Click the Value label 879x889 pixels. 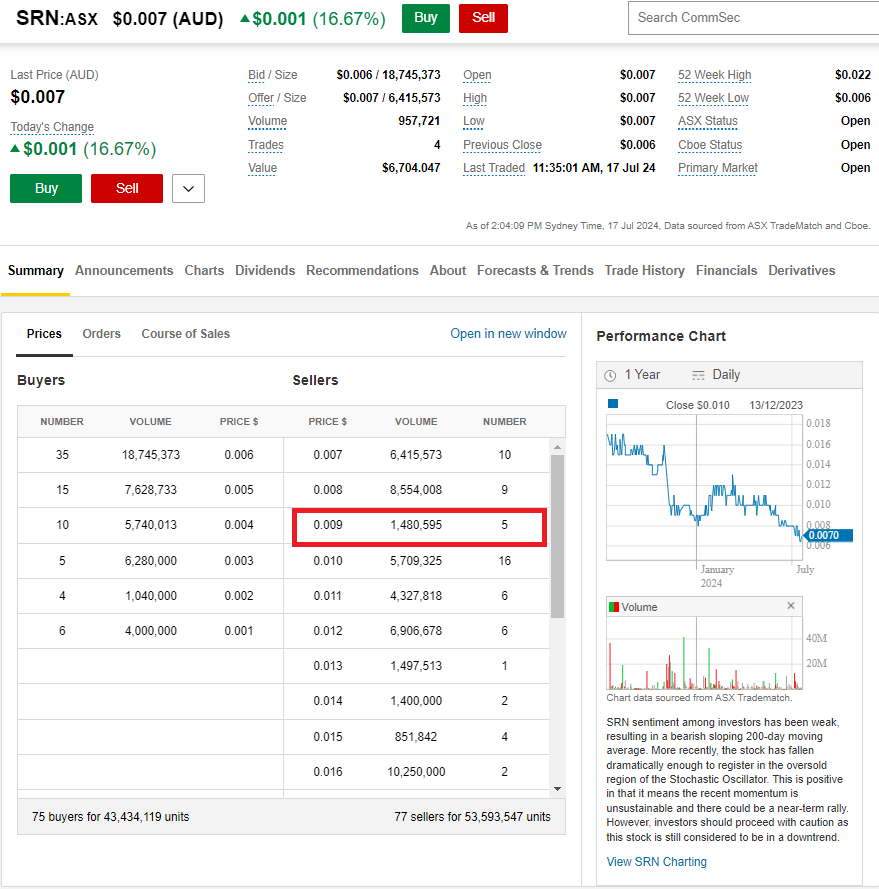(x=262, y=168)
